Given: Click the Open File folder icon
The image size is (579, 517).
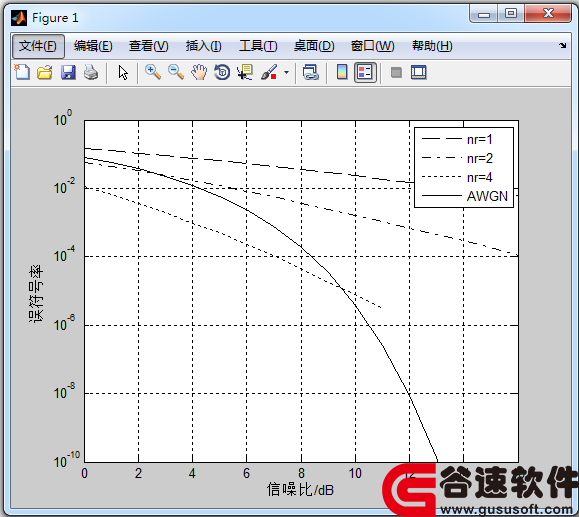Looking at the screenshot, I should tap(45, 72).
